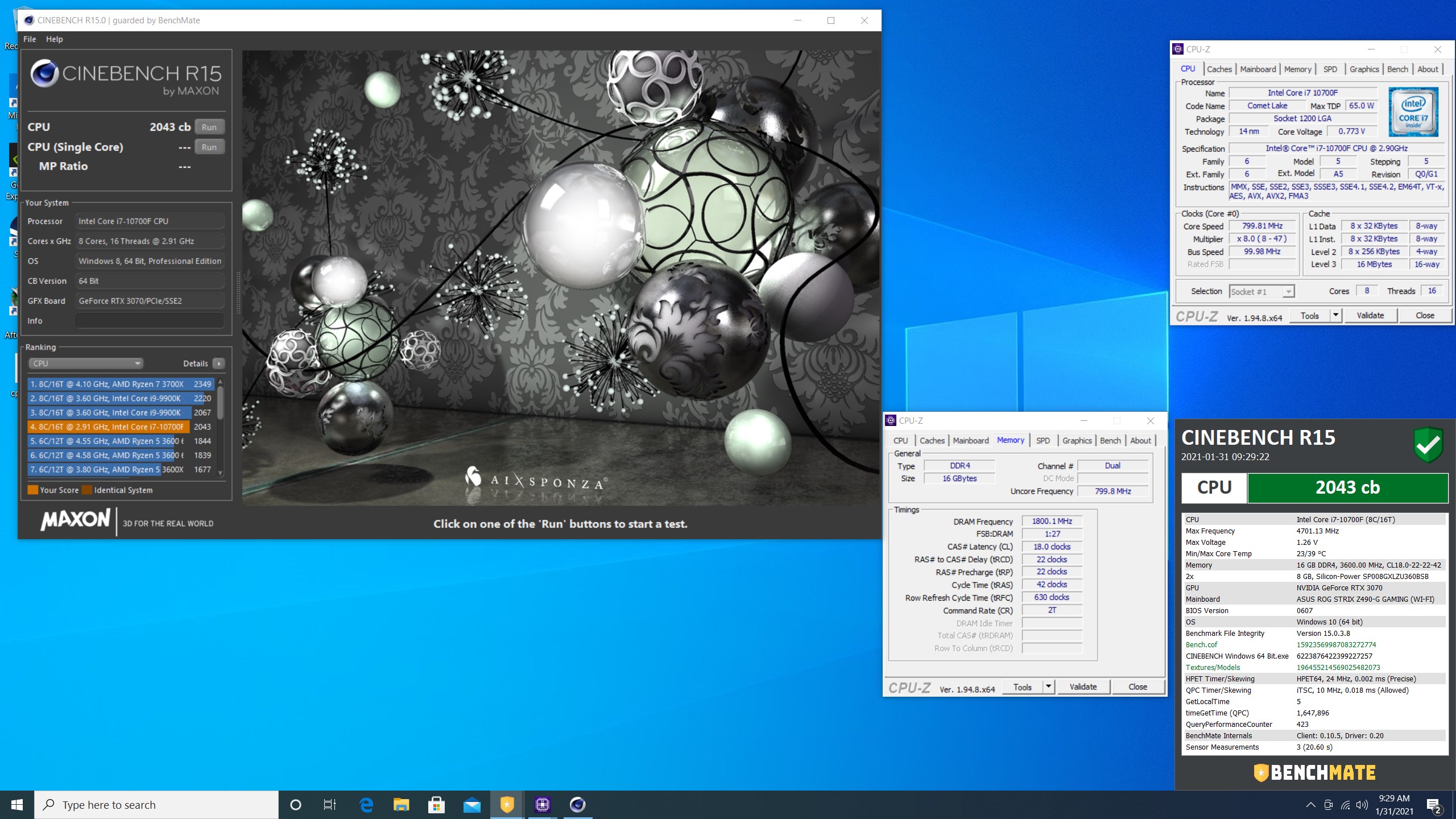
Task: Open Bench tab in top CPU-Z window
Action: tap(1397, 69)
